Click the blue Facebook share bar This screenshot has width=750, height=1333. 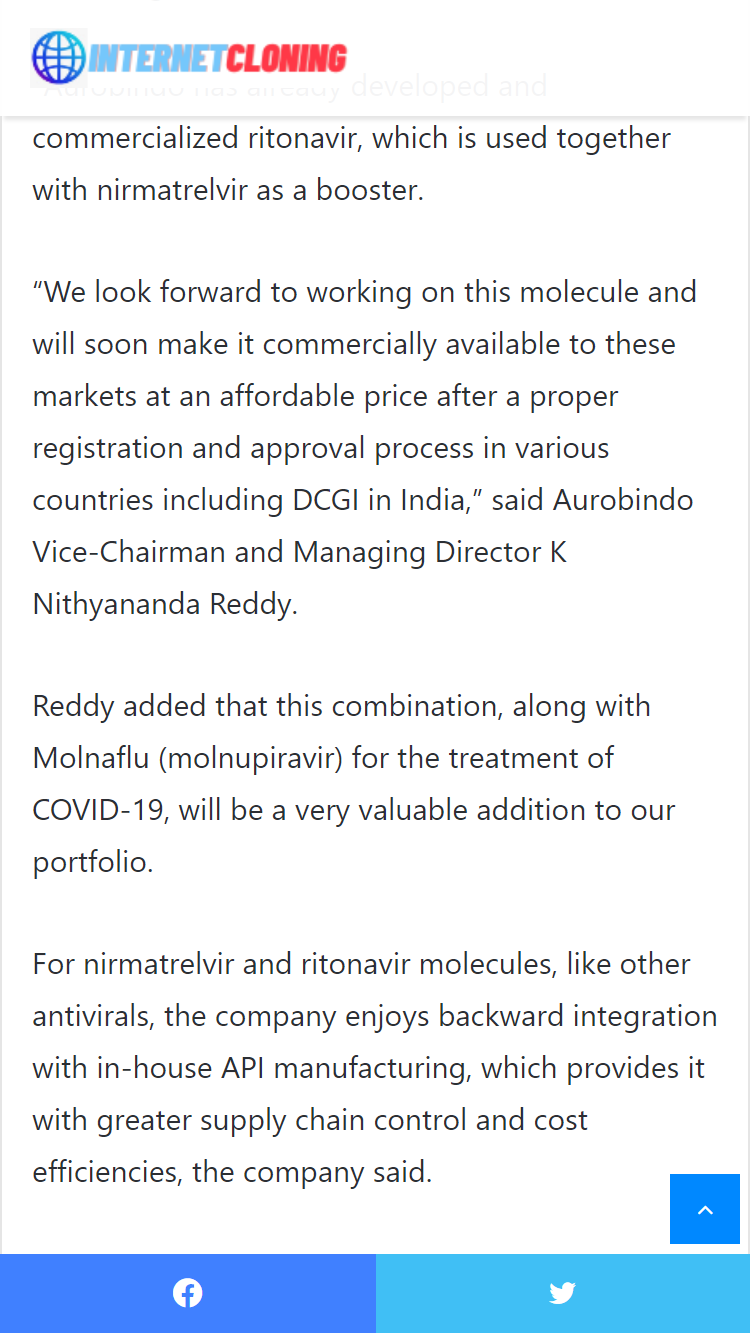187,1293
